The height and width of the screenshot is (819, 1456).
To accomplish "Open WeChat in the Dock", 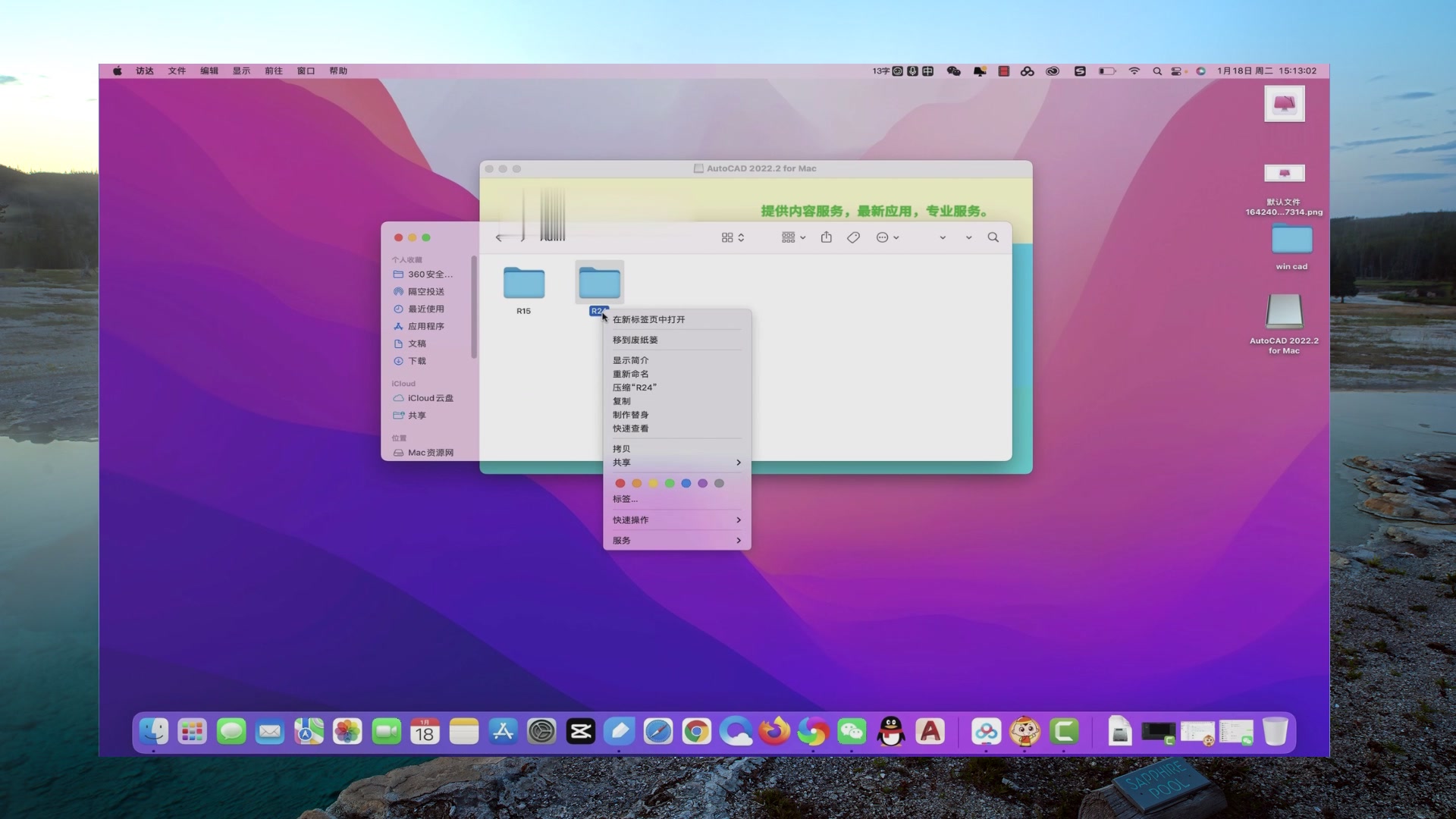I will point(852,732).
